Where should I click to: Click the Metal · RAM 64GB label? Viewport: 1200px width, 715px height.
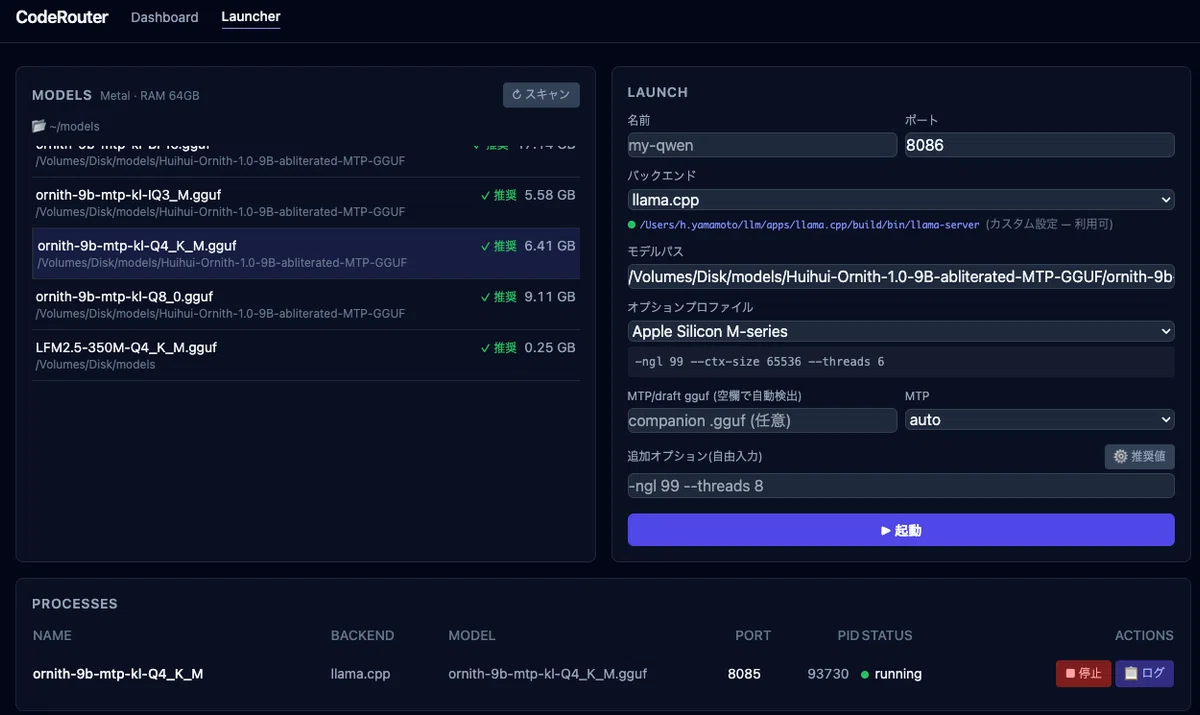[150, 96]
